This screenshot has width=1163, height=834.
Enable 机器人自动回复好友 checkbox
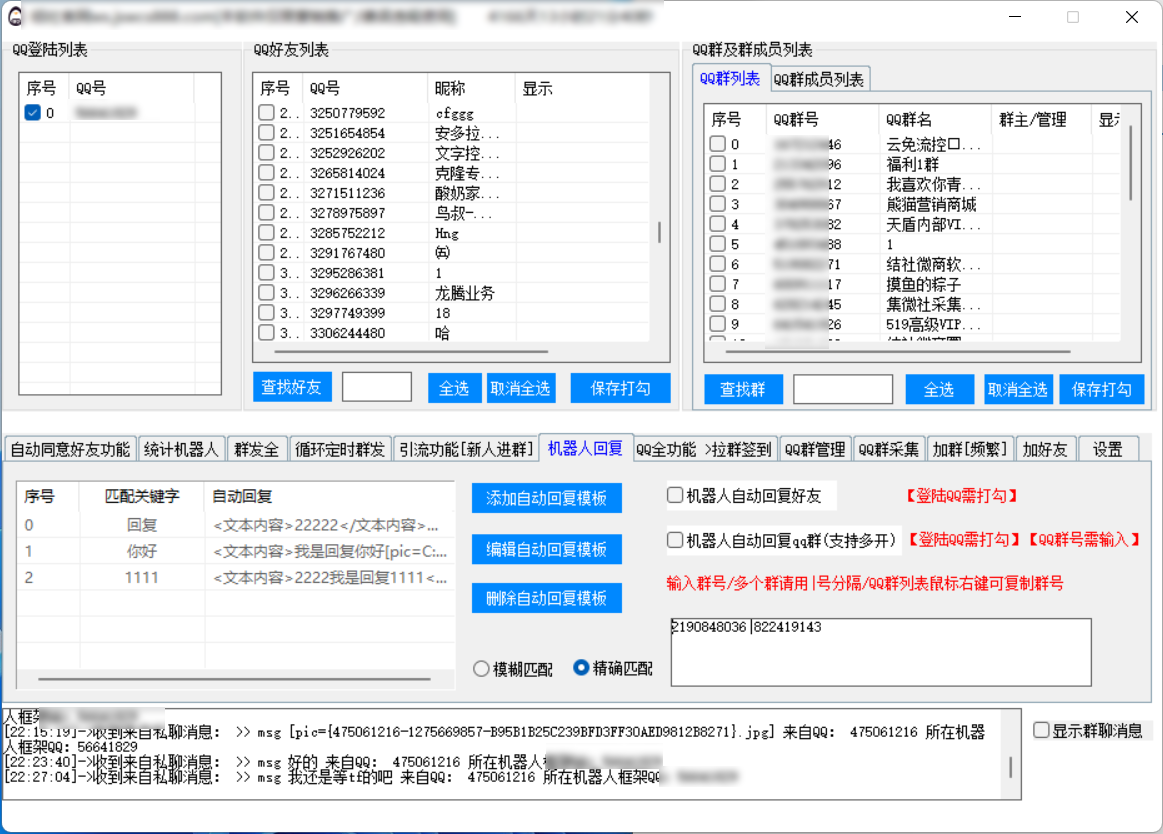coord(676,495)
